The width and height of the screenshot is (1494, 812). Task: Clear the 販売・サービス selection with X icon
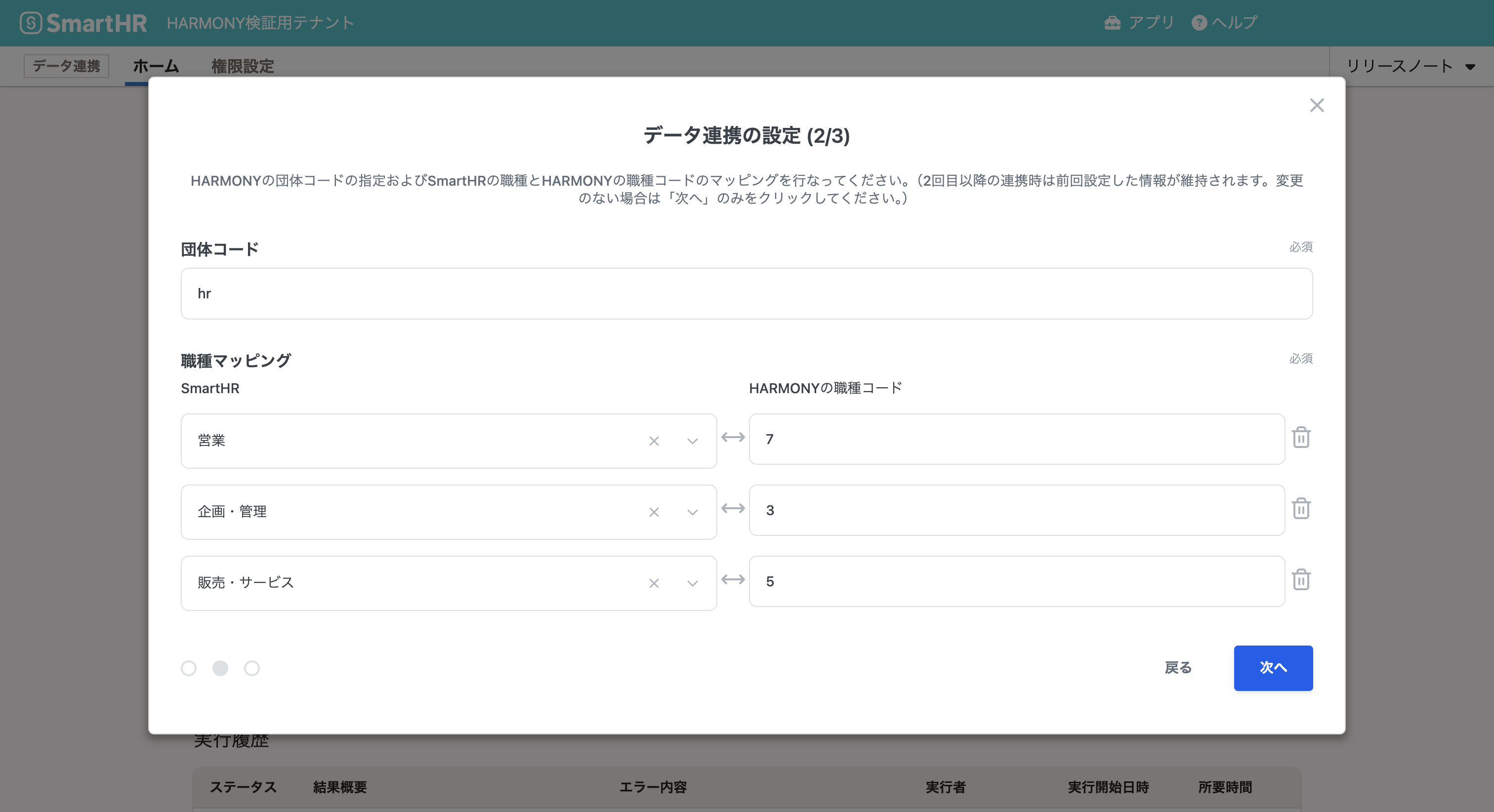[x=654, y=583]
